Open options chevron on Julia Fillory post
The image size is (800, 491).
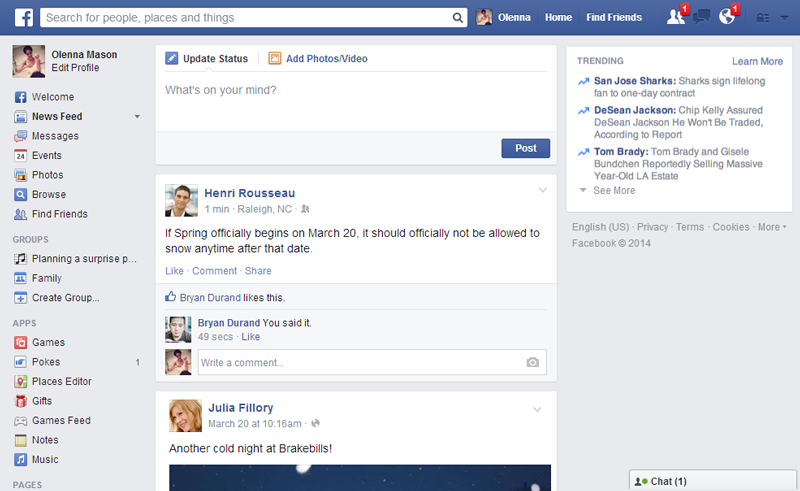tap(537, 409)
